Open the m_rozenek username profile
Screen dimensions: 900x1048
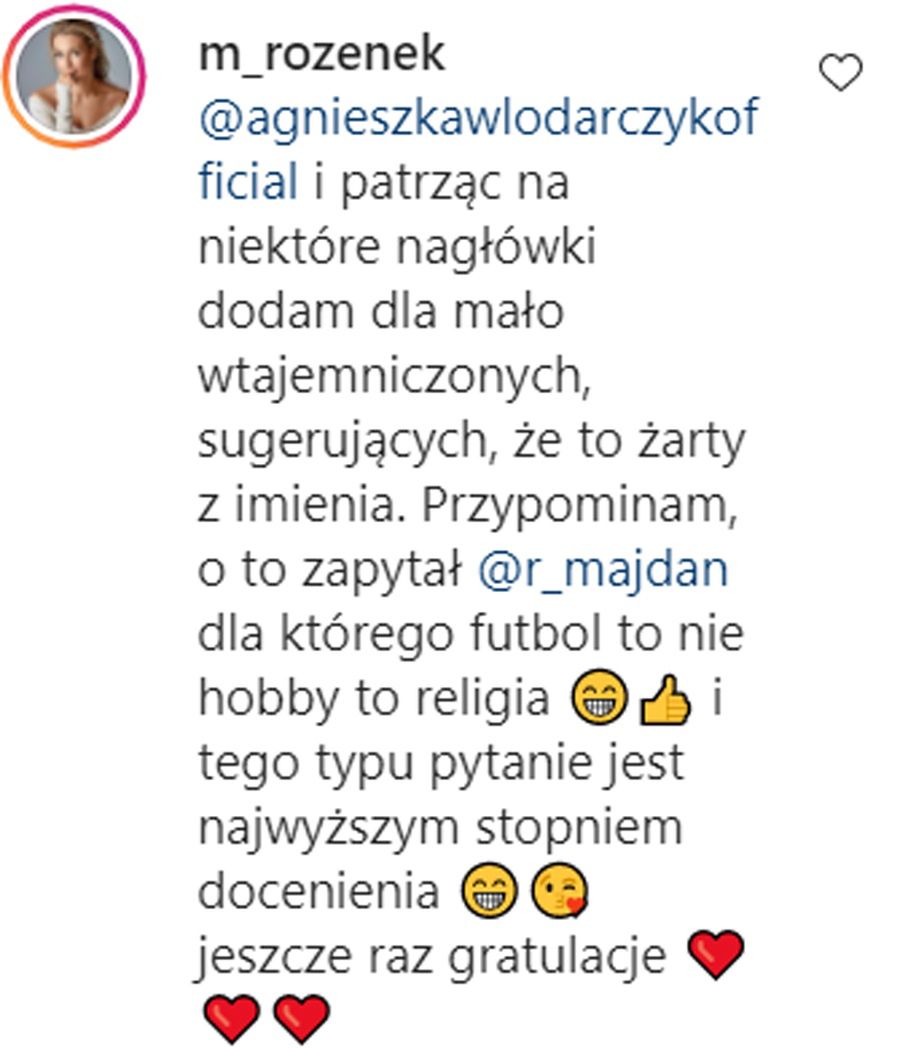click(x=321, y=55)
